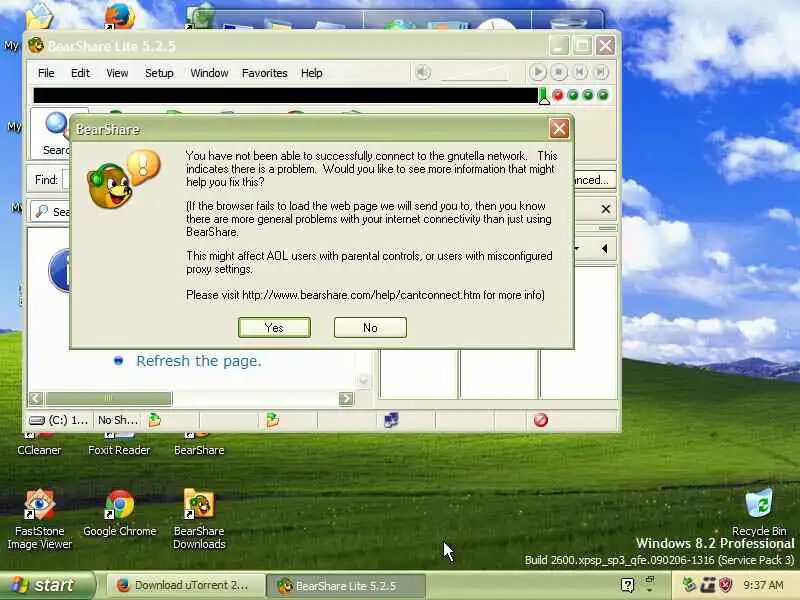Click the green download manager tray icon
The height and width of the screenshot is (600, 800).
tap(689, 585)
